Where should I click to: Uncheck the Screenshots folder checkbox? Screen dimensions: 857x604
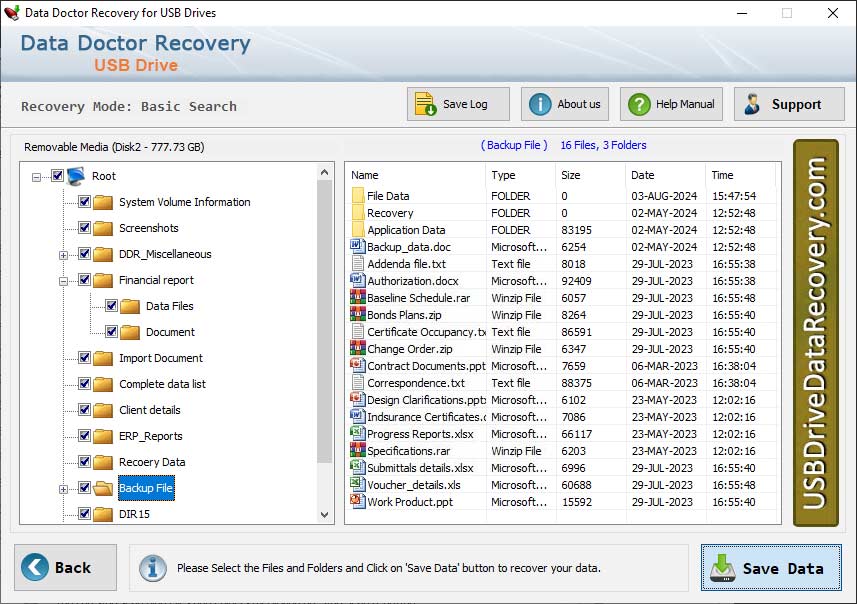coord(83,227)
